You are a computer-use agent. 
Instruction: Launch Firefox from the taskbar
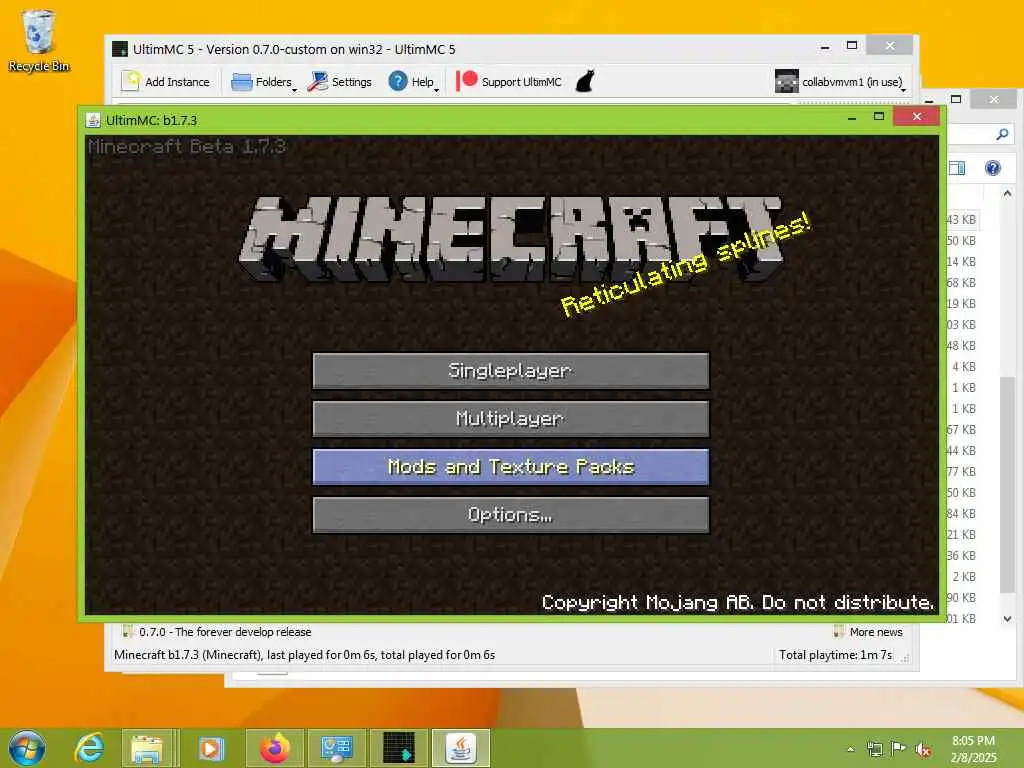(x=274, y=748)
